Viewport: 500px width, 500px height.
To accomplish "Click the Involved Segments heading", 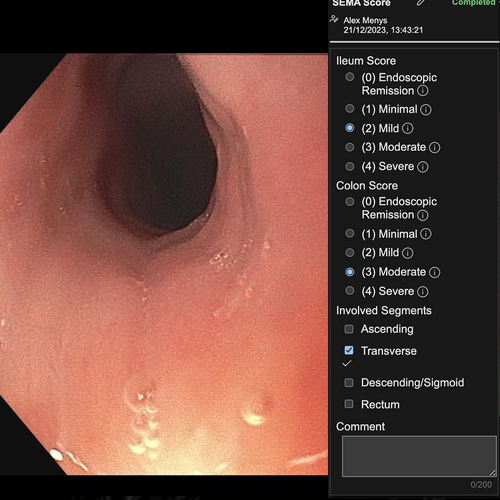I will (384, 311).
